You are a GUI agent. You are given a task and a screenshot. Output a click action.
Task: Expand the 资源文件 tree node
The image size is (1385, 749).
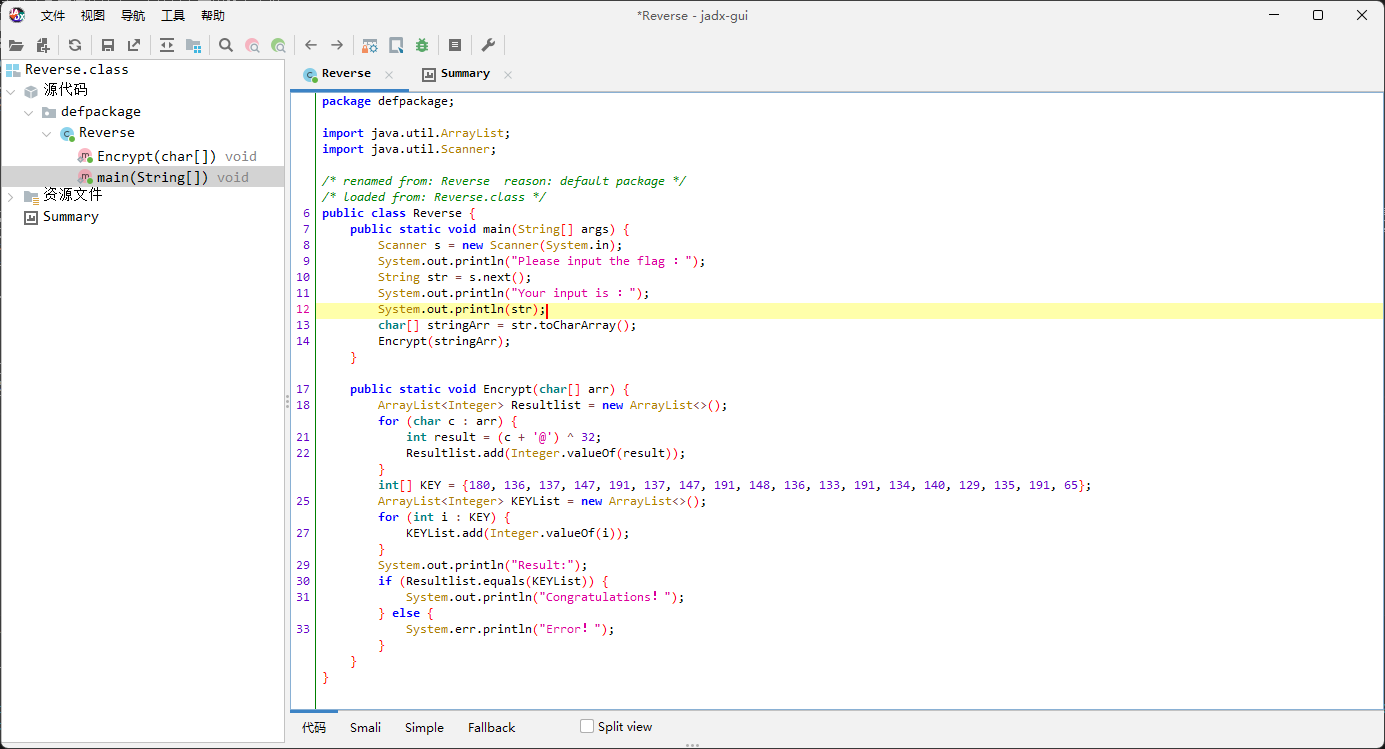11,196
